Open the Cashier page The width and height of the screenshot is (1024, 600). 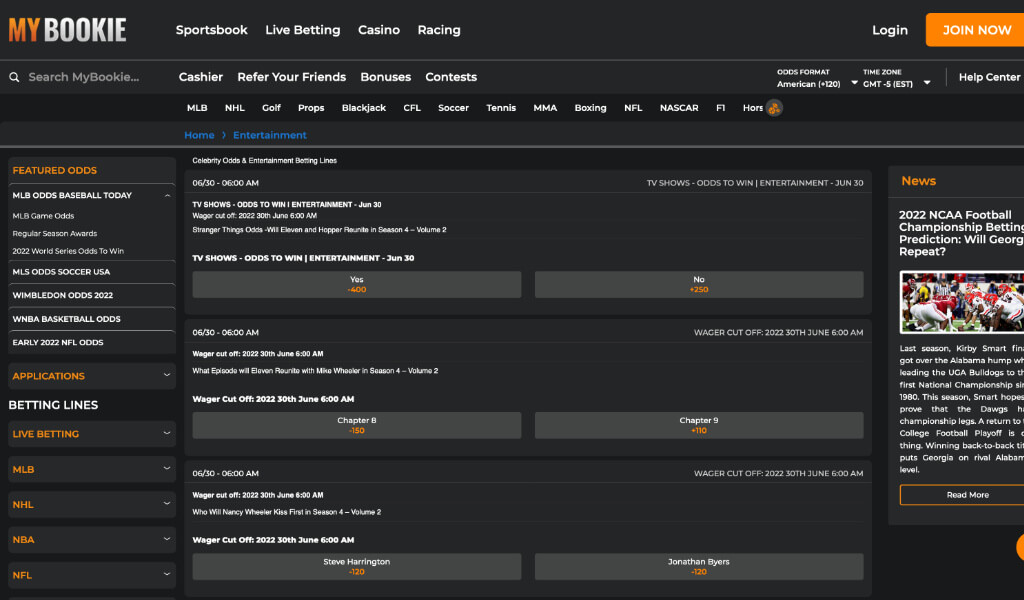coord(200,77)
